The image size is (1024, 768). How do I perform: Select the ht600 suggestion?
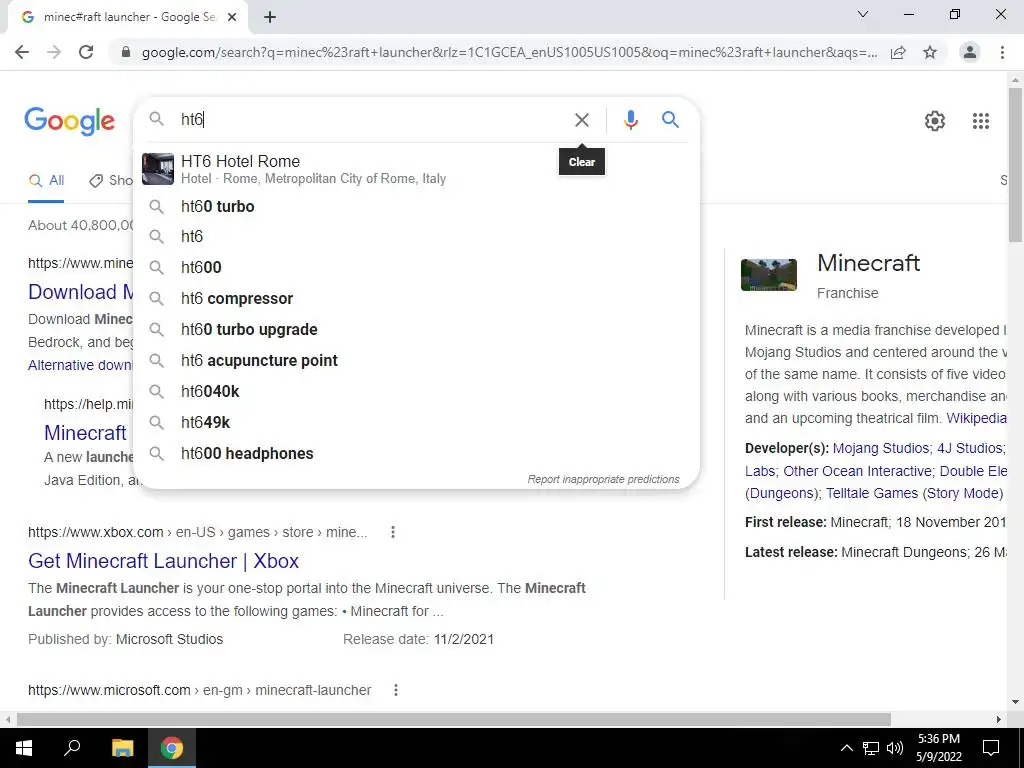coord(416,267)
